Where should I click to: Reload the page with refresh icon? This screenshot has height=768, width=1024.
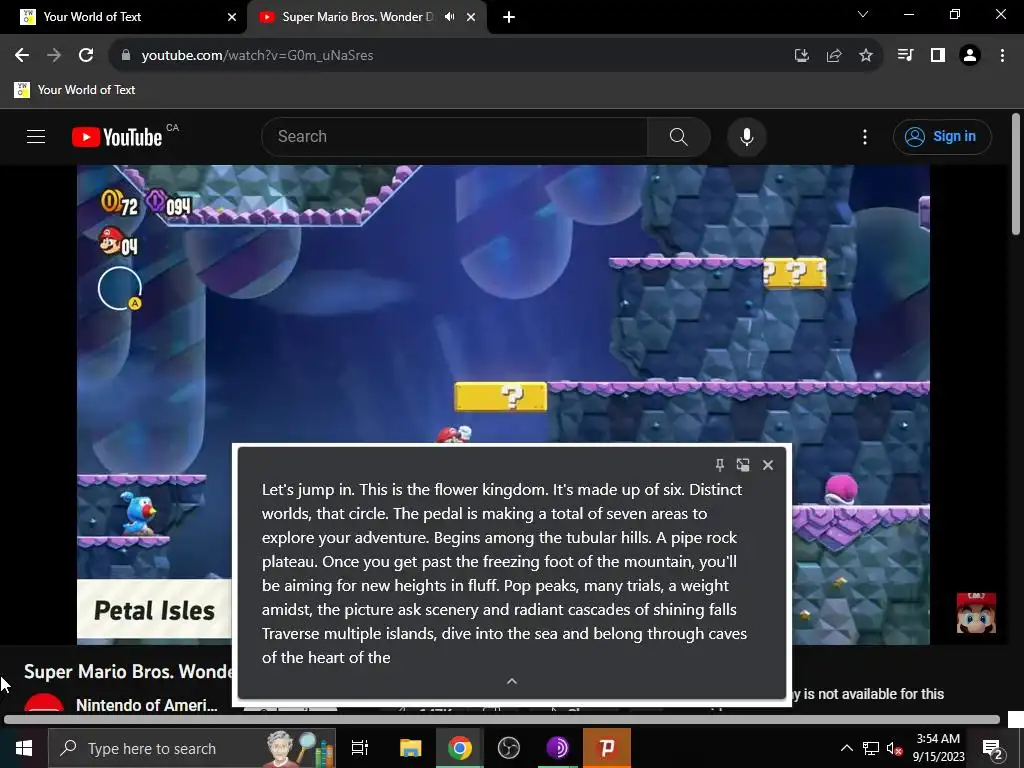(86, 56)
